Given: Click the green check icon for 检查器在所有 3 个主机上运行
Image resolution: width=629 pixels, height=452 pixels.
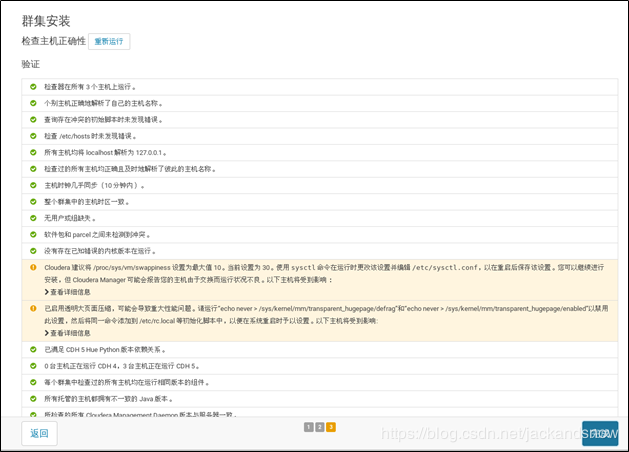Looking at the screenshot, I should coord(33,87).
